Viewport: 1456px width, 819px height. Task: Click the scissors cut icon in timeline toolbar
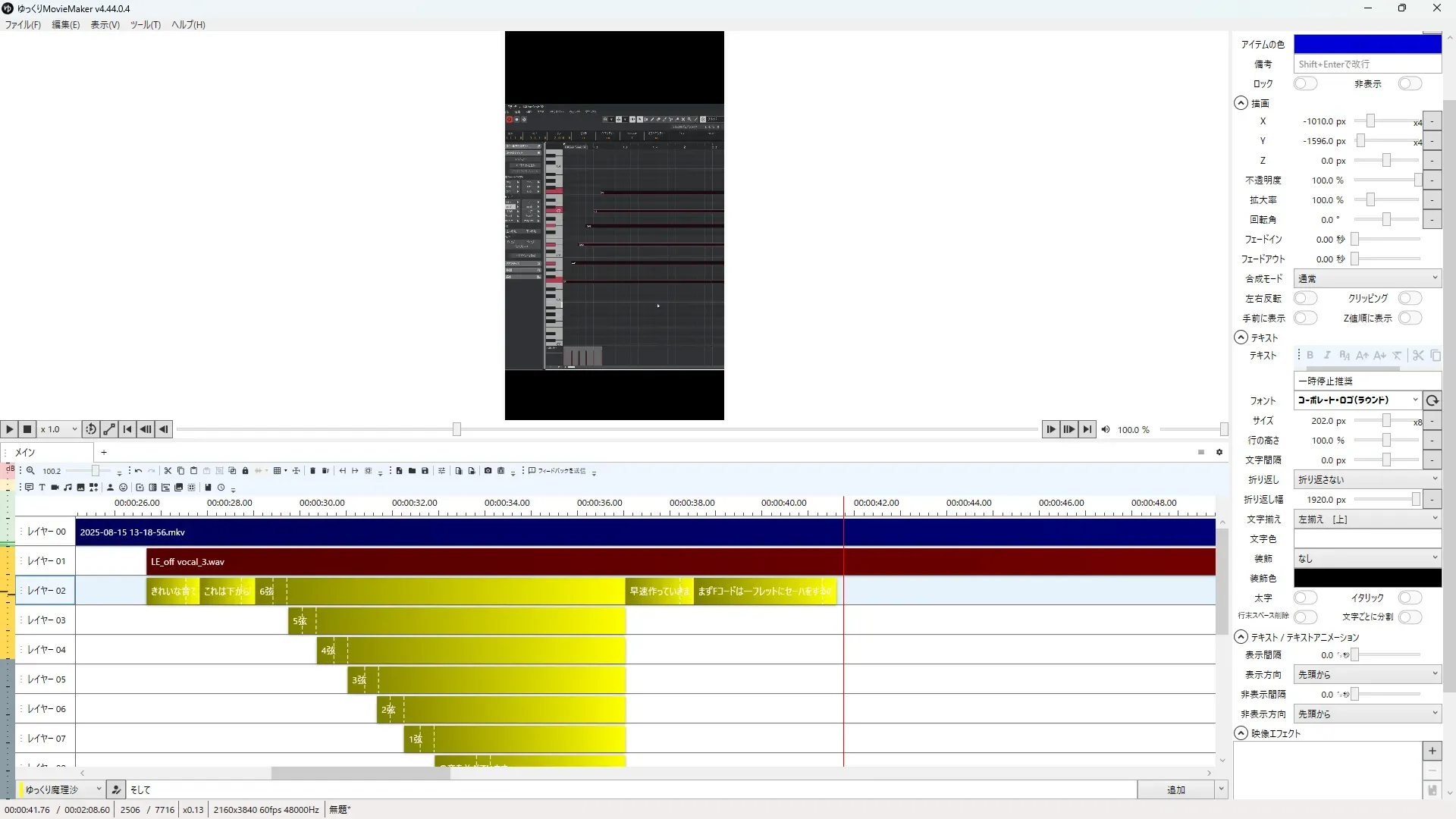point(168,471)
